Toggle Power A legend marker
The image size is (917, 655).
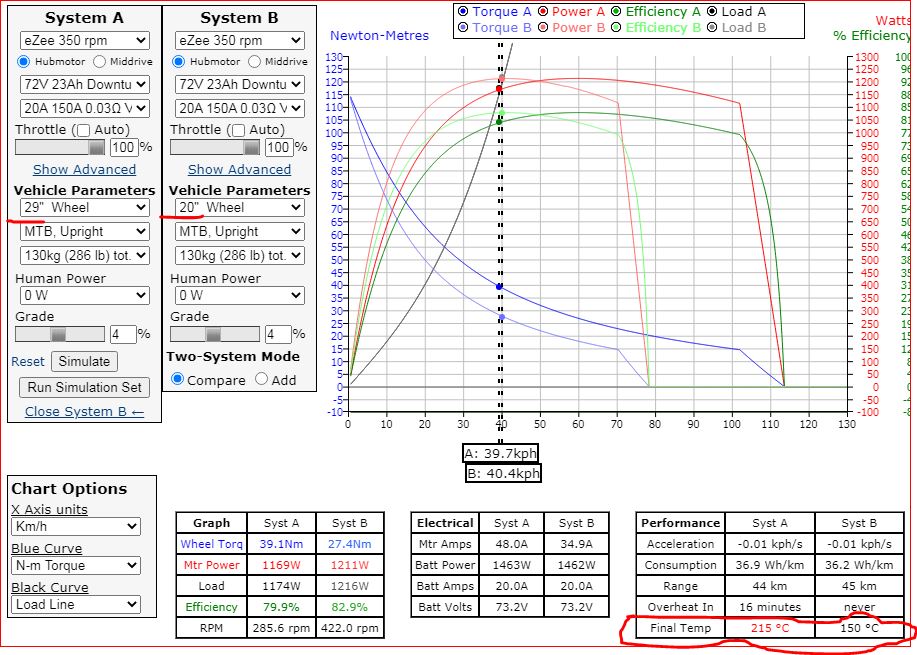[542, 12]
